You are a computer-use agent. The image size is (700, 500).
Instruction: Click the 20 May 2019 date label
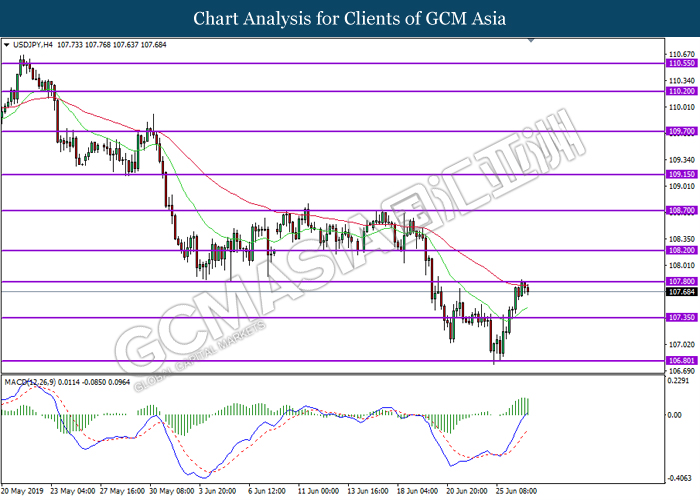[23, 491]
